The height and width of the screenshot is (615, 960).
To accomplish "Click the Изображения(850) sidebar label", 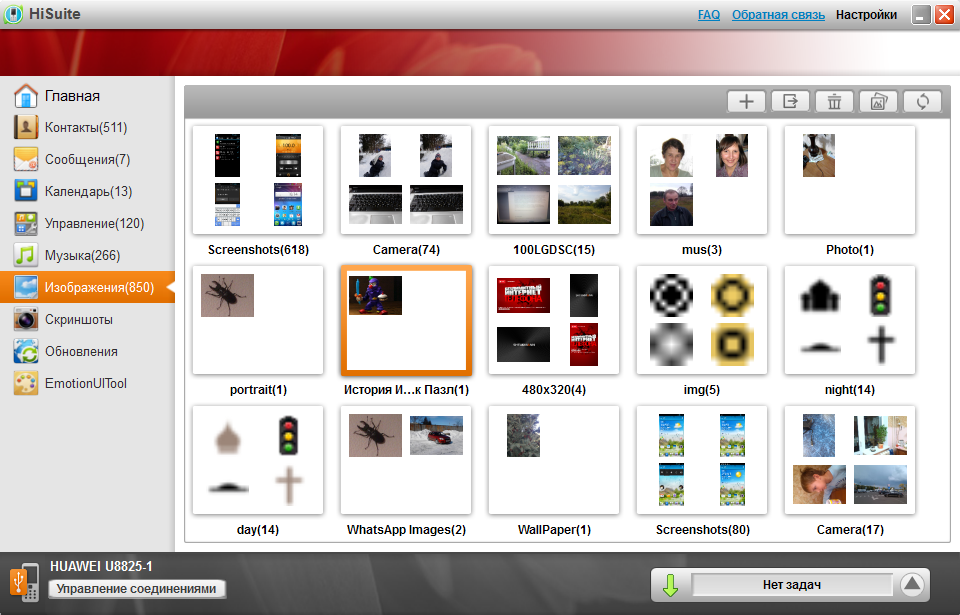I will pos(99,287).
